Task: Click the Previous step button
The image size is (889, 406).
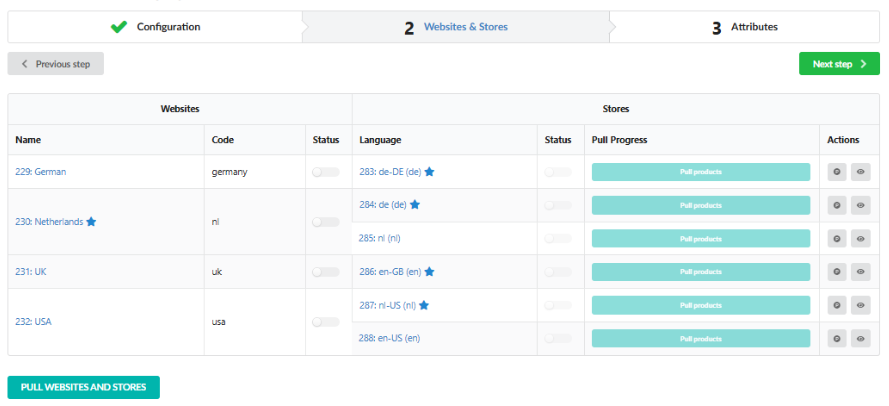Action: click(56, 64)
